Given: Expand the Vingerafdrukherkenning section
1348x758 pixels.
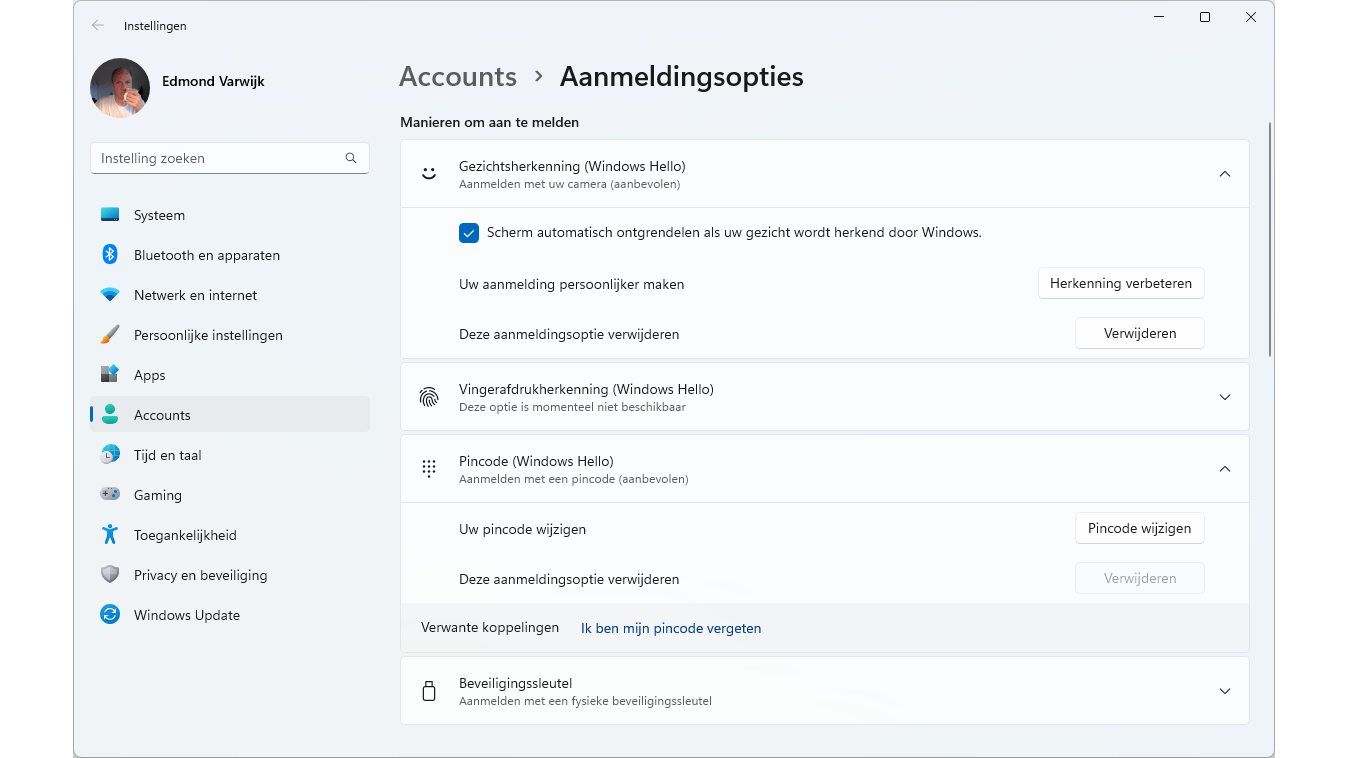Looking at the screenshot, I should (x=1225, y=397).
